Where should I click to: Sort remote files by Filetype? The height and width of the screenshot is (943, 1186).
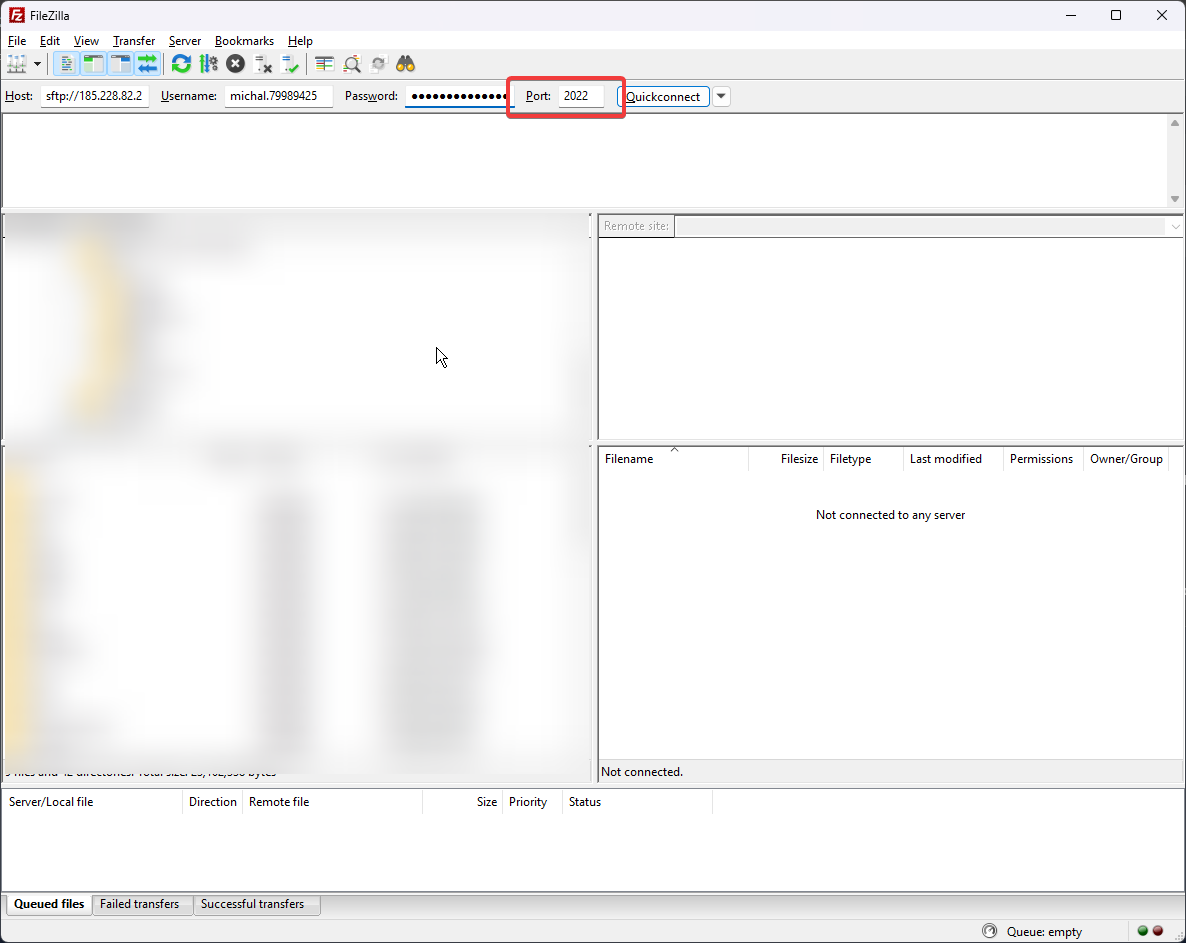tap(863, 459)
